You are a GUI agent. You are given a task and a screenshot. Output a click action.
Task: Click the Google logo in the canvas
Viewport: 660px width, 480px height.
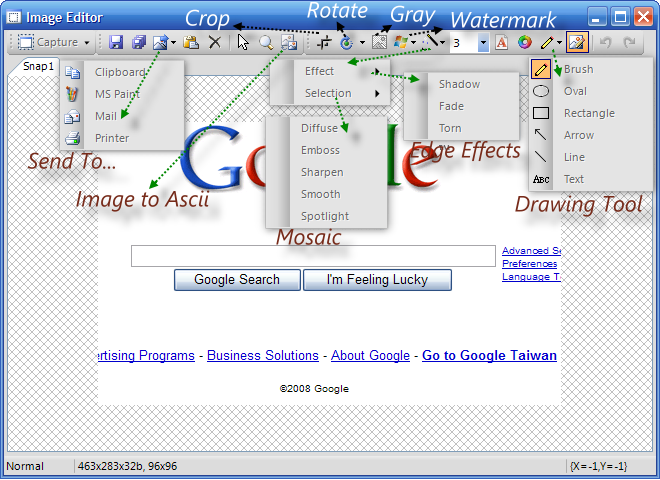click(x=310, y=158)
